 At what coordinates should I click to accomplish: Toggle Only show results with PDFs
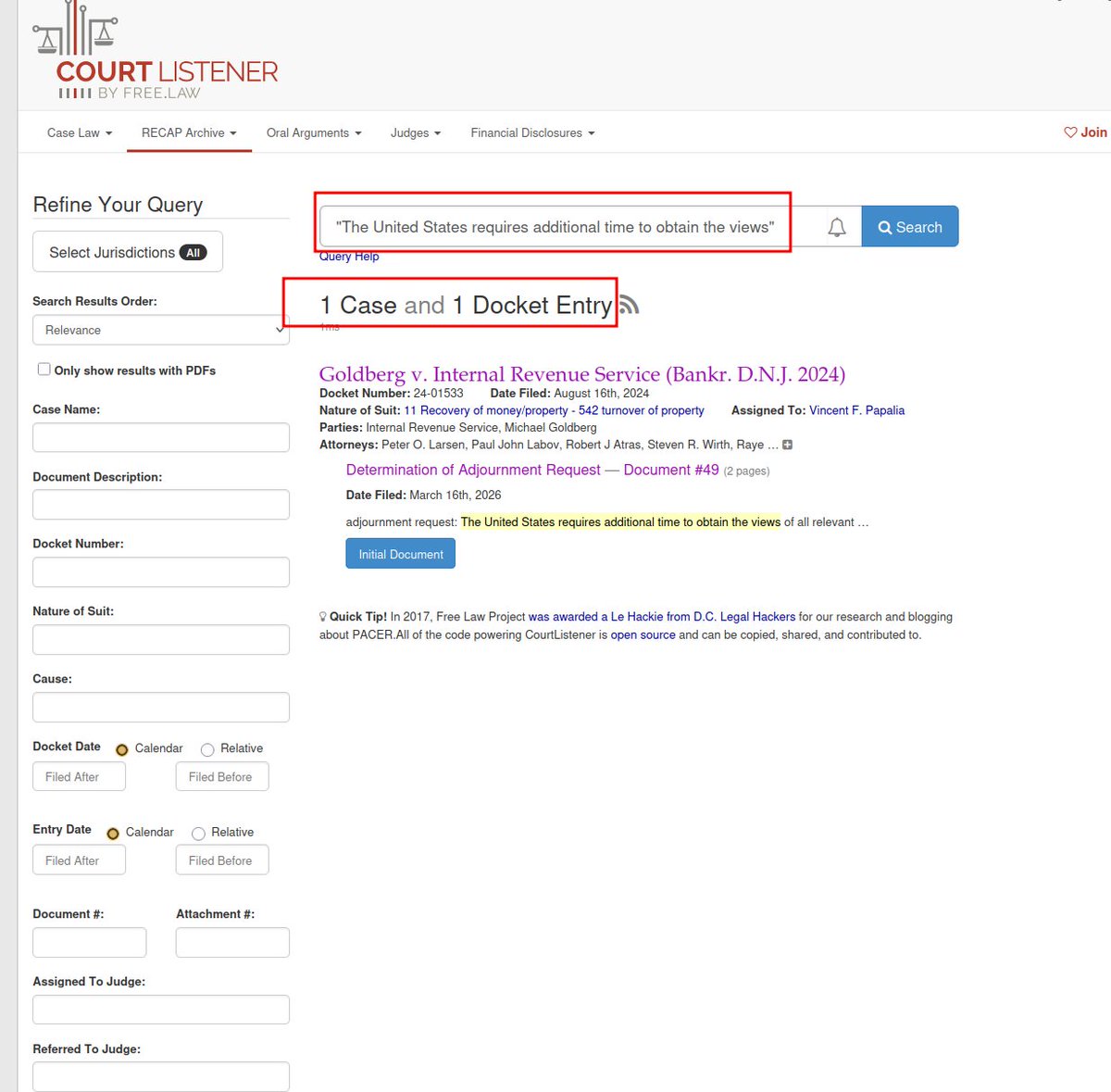click(44, 369)
